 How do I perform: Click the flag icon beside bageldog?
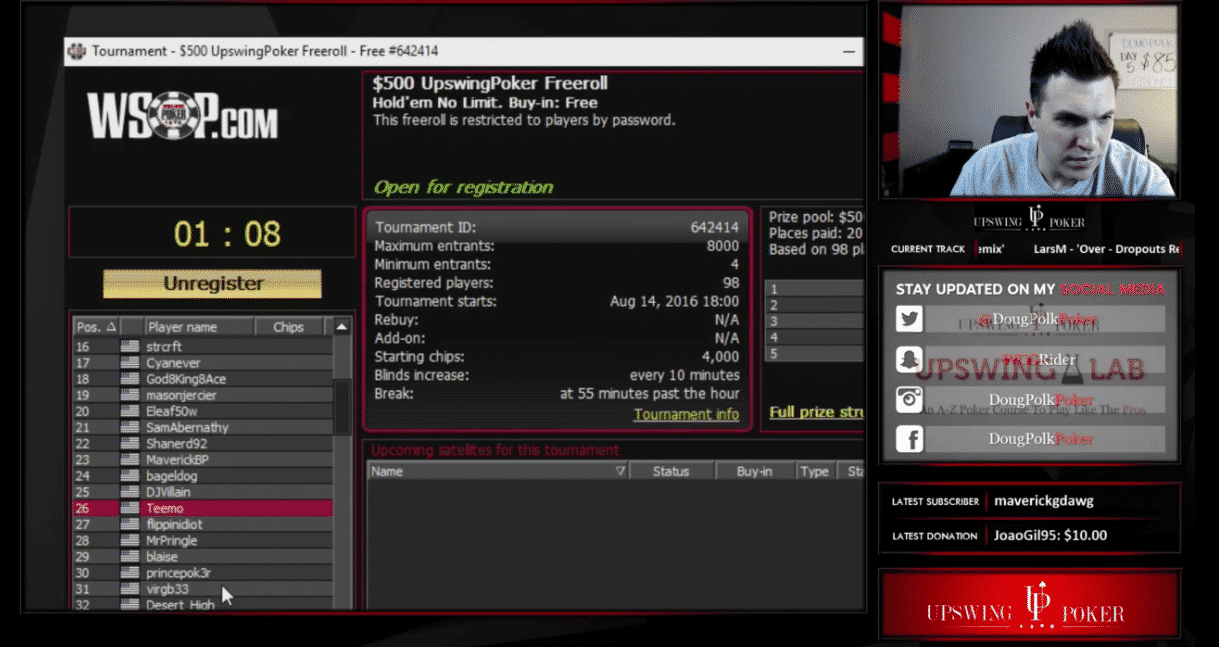[x=130, y=476]
